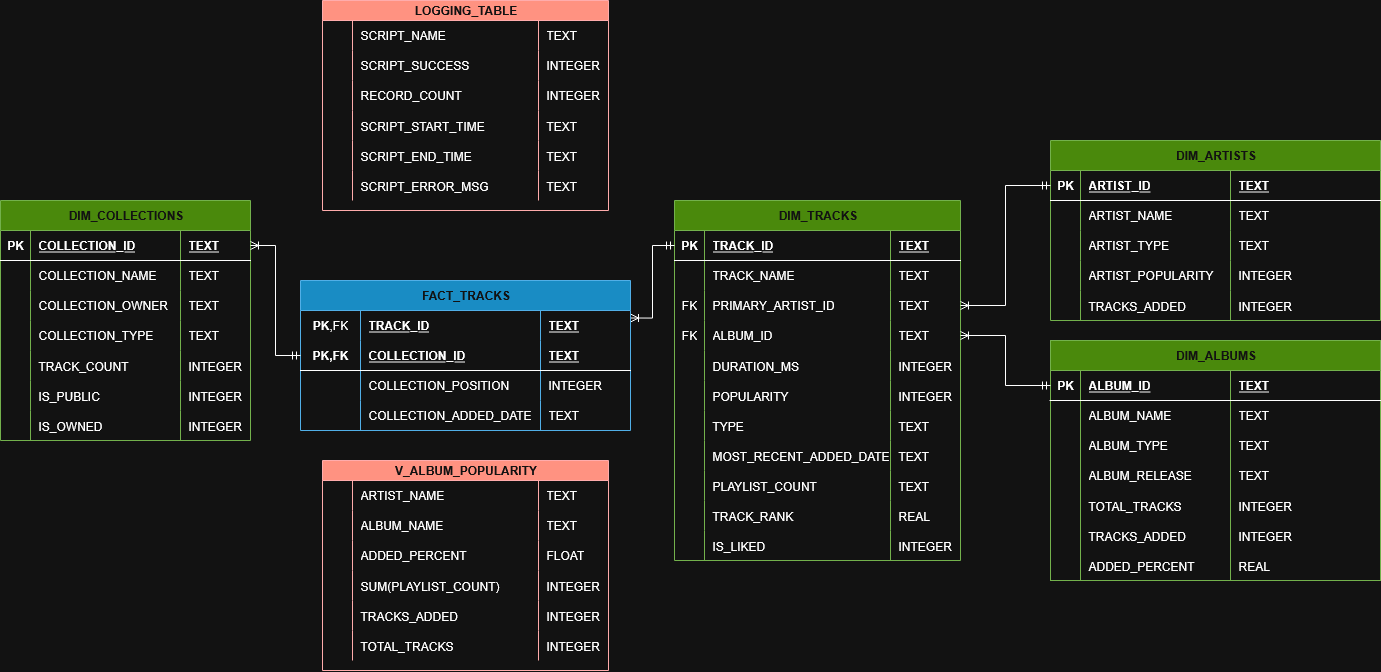Select the DIM_COLLECTIONS table header
This screenshot has width=1381, height=672.
click(125, 215)
